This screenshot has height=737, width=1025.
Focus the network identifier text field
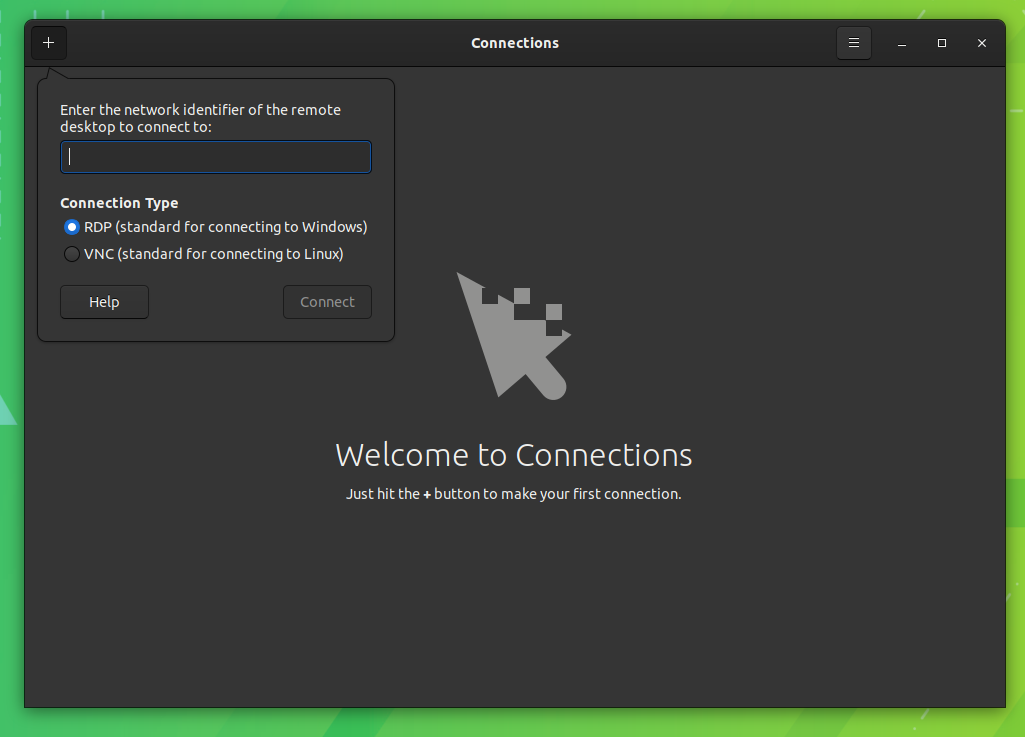point(216,157)
